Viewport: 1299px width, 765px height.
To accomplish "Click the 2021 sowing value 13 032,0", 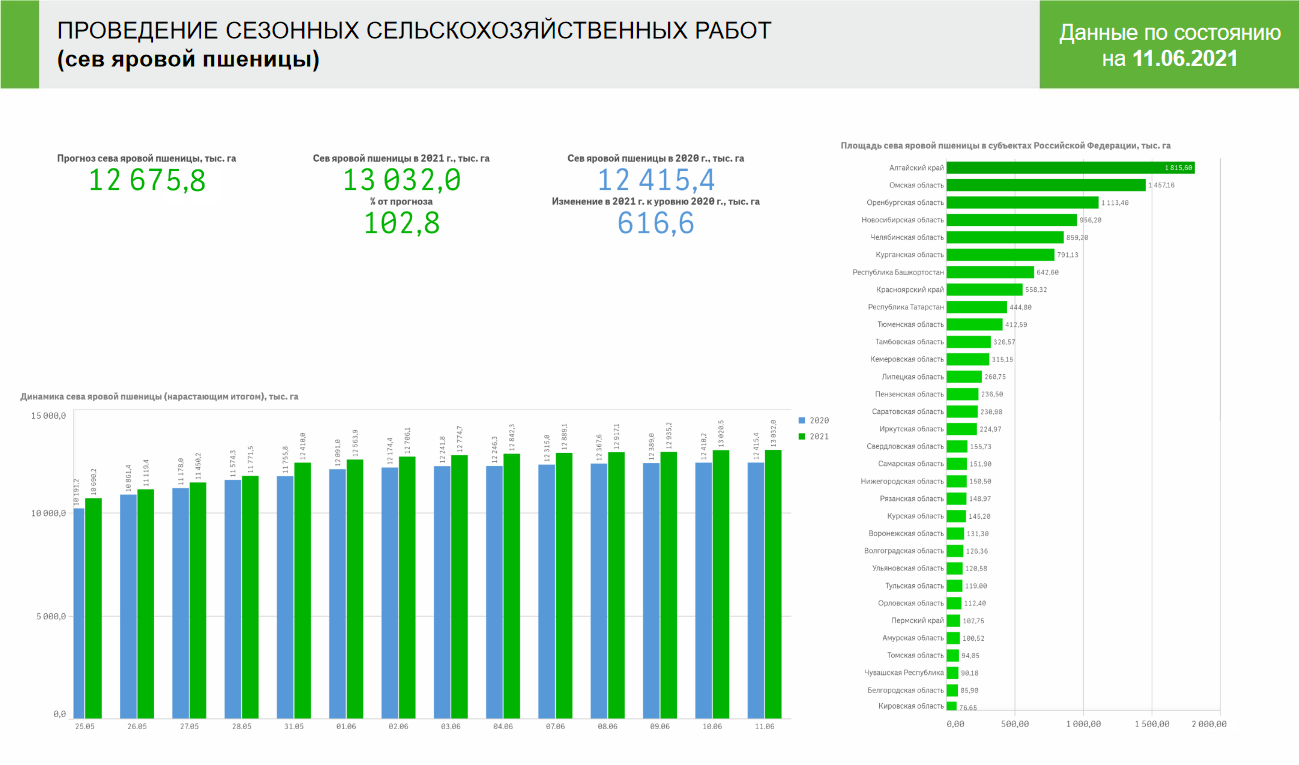I will point(401,181).
